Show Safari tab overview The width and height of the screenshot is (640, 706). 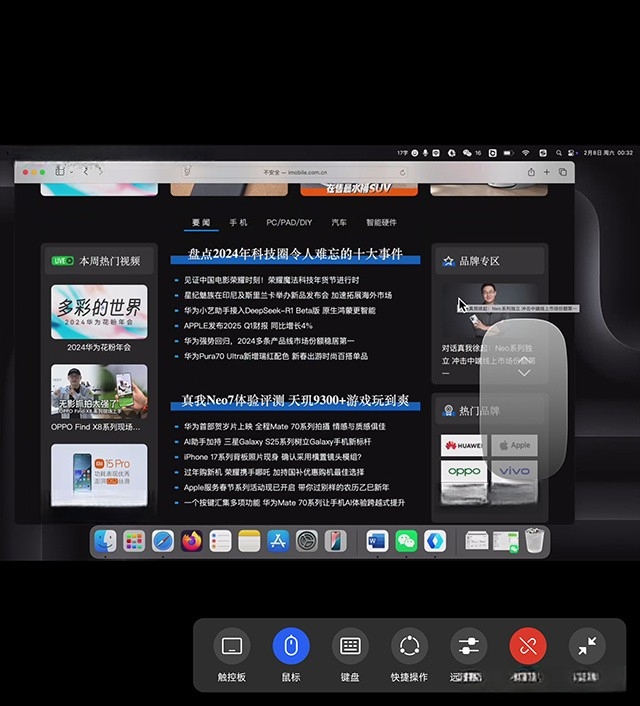[x=563, y=172]
